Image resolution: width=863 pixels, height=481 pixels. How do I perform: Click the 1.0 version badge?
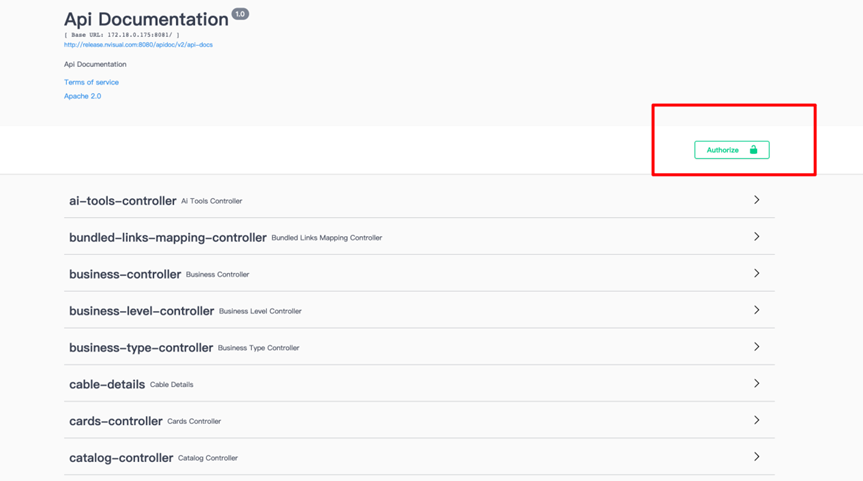click(x=240, y=14)
